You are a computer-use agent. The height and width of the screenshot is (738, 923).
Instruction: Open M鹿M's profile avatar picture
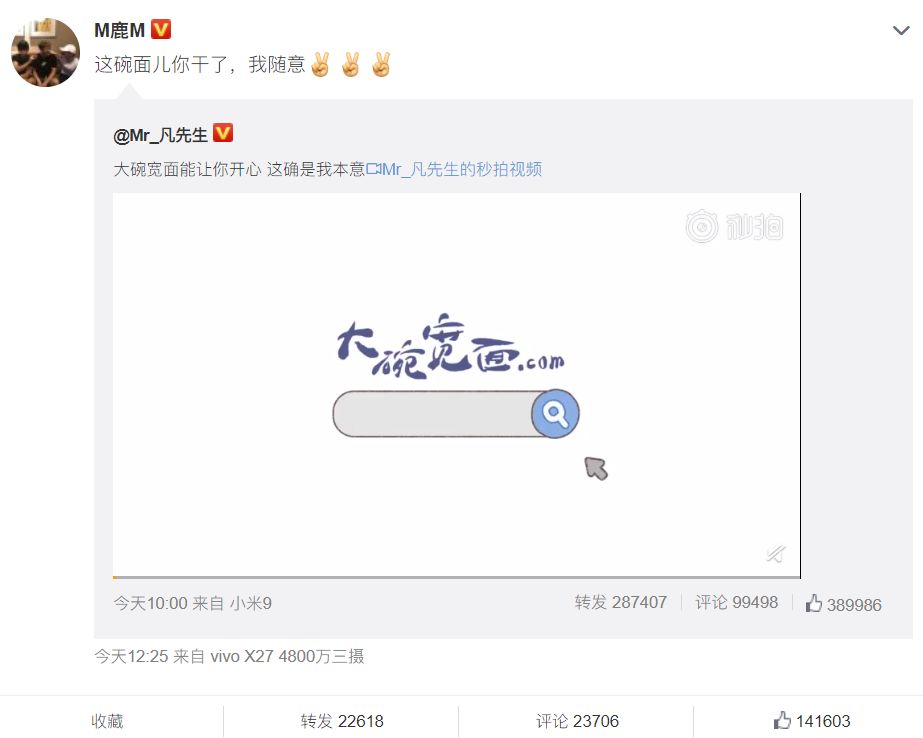(46, 52)
